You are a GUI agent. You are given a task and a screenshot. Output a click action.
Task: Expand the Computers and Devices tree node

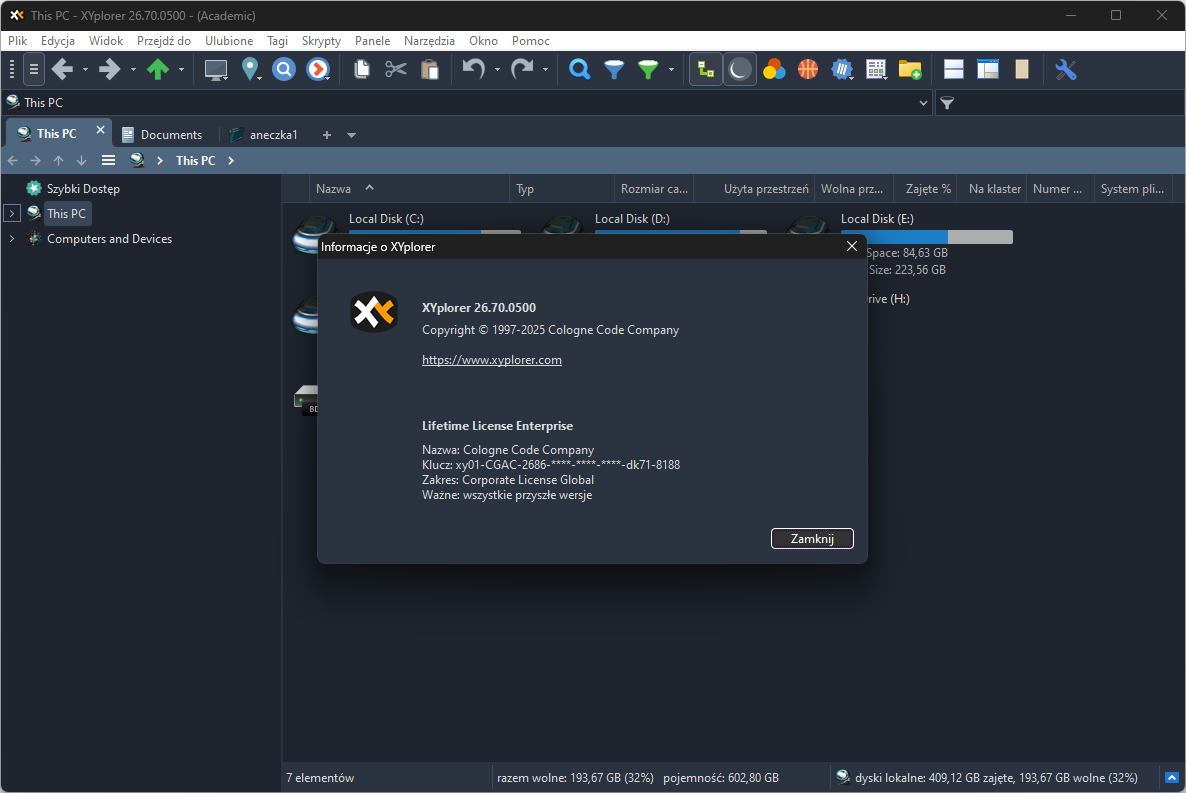tap(12, 238)
